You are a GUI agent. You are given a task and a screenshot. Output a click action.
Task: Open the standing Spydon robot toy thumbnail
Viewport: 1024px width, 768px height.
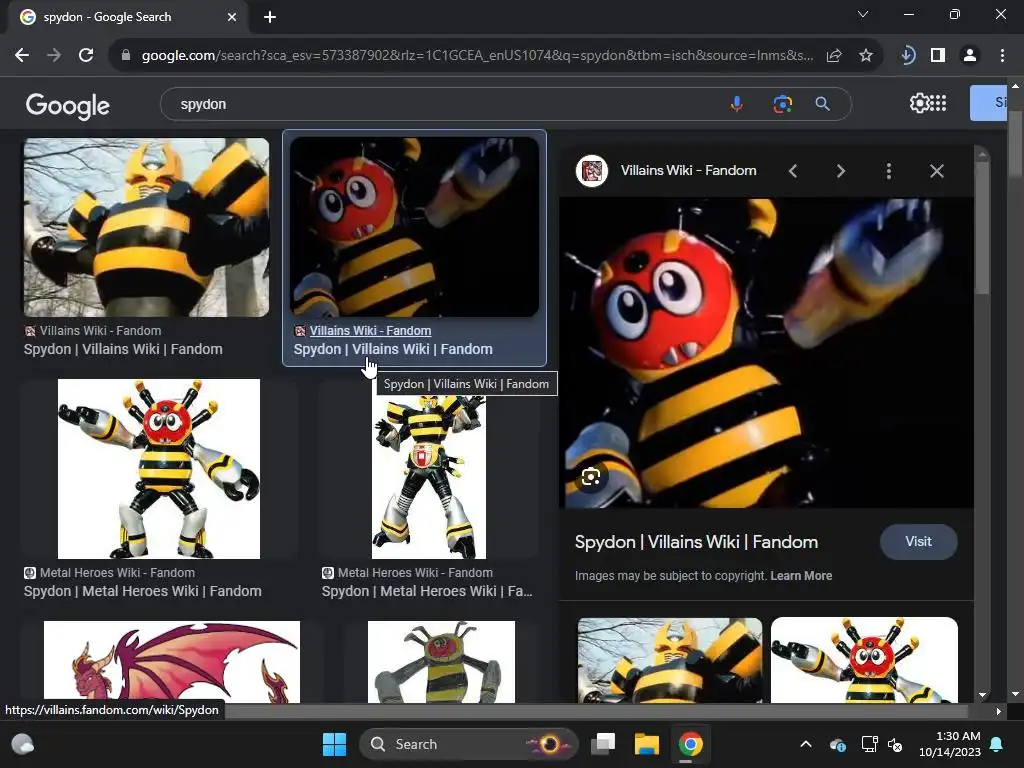[x=429, y=477]
